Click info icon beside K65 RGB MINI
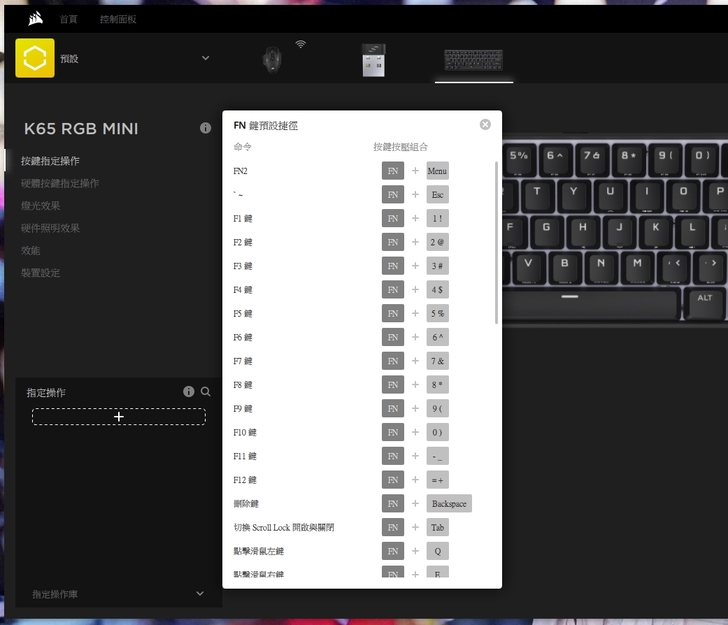 pyautogui.click(x=205, y=128)
